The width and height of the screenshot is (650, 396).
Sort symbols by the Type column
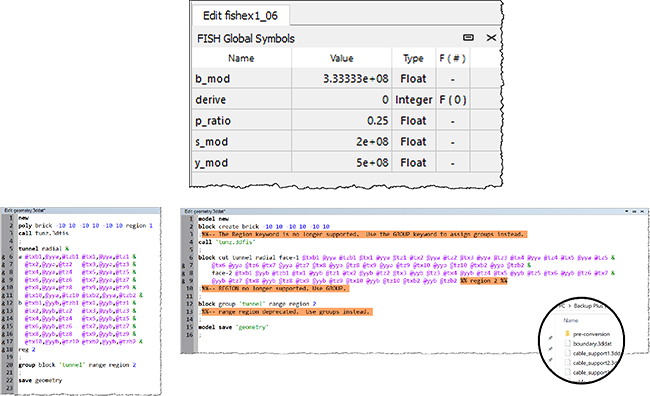pos(413,58)
